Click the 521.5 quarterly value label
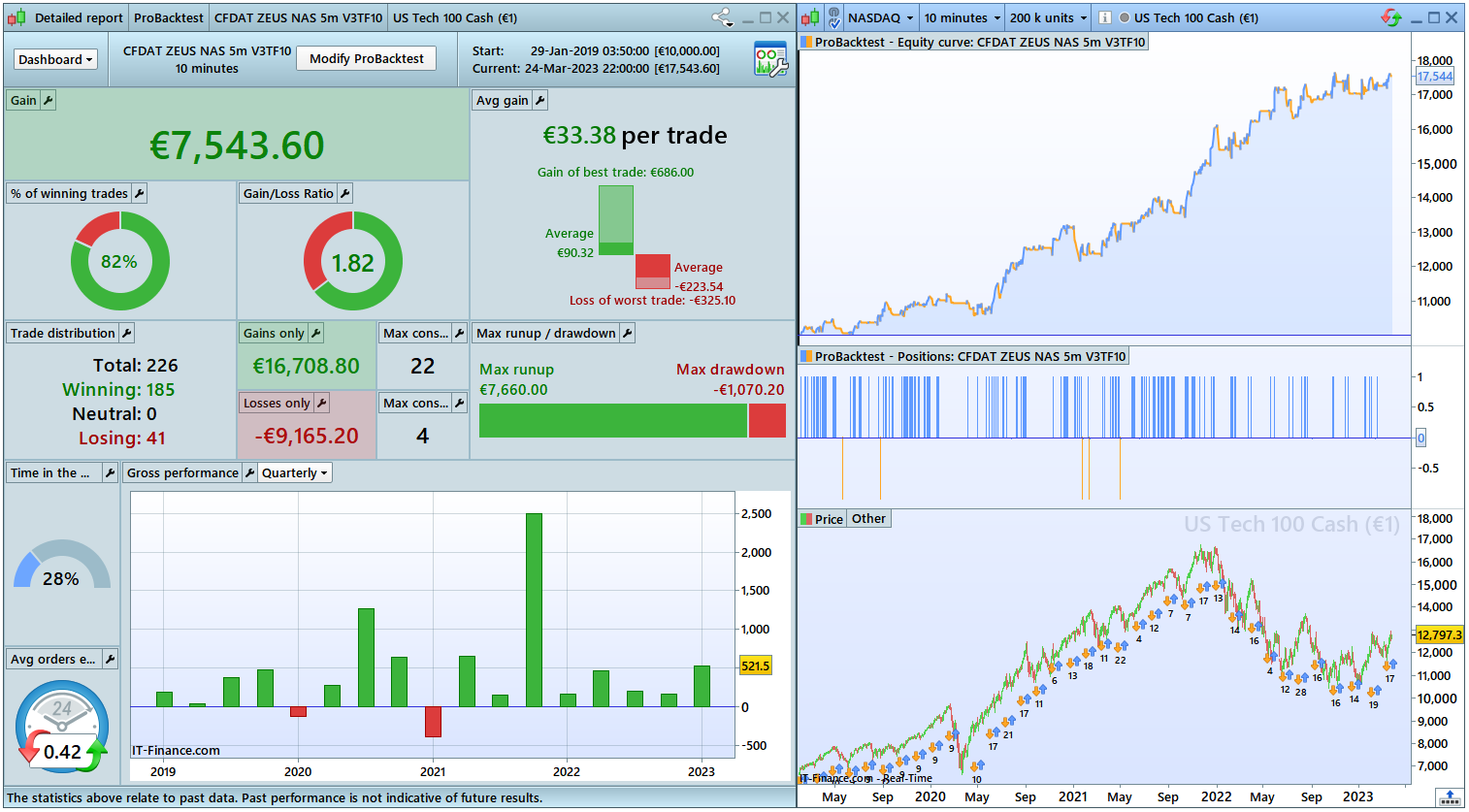Viewport: 1469px width, 812px height. click(x=756, y=666)
